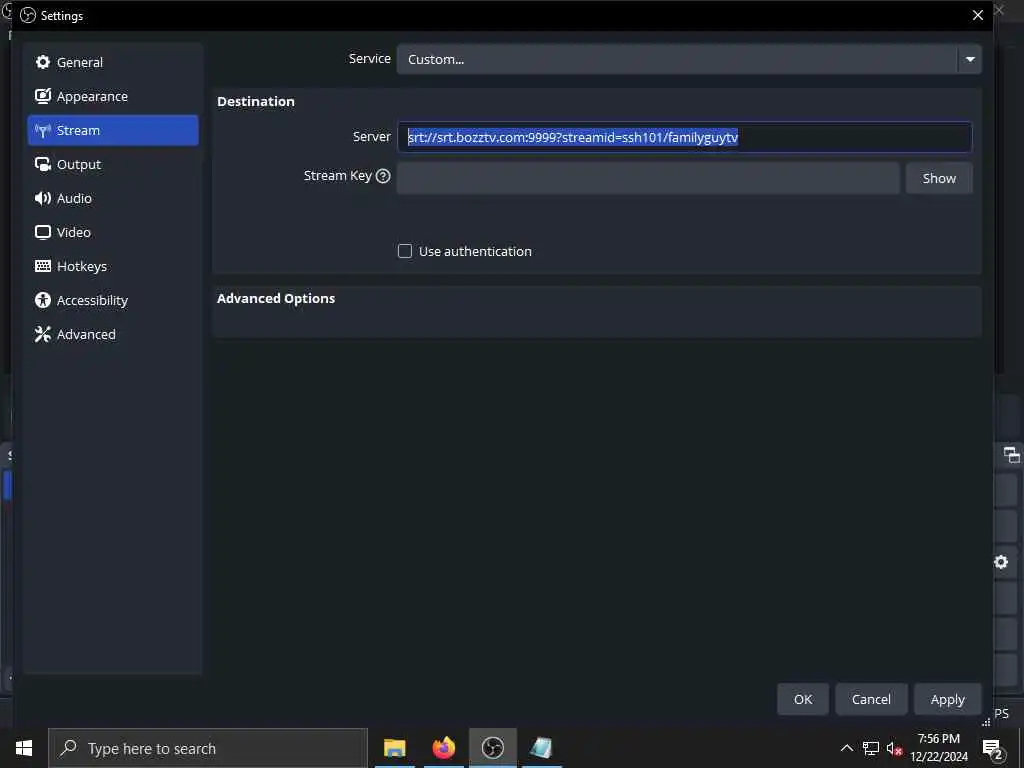Click the taskbar search box
The image size is (1024, 768).
(208, 748)
